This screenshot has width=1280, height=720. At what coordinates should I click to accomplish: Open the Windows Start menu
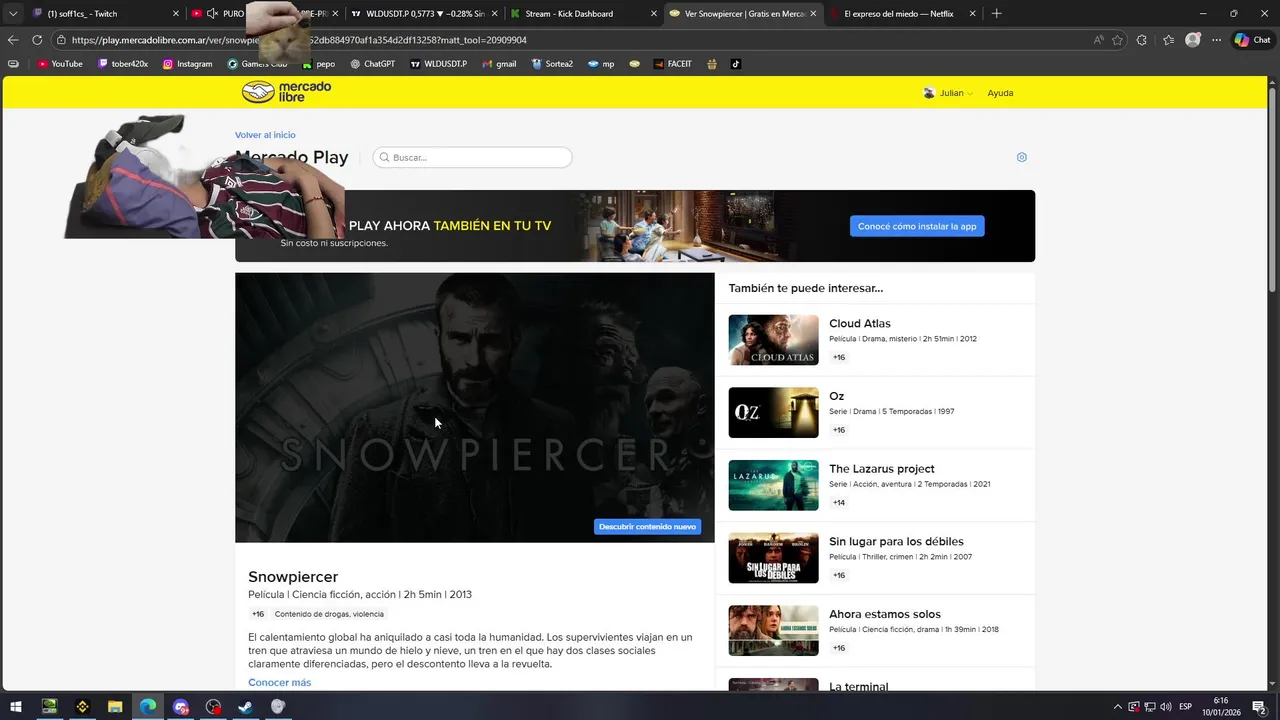point(16,706)
